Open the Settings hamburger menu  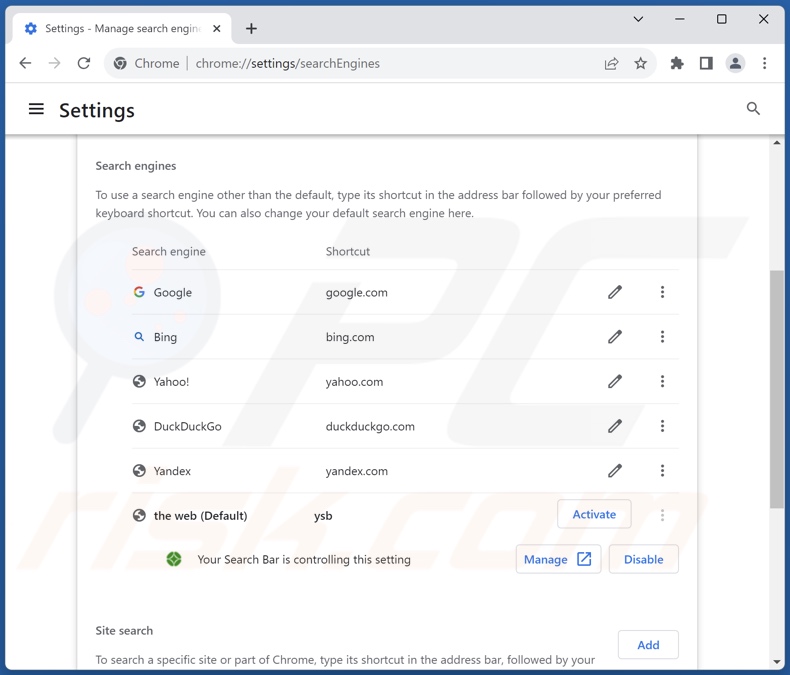click(36, 109)
